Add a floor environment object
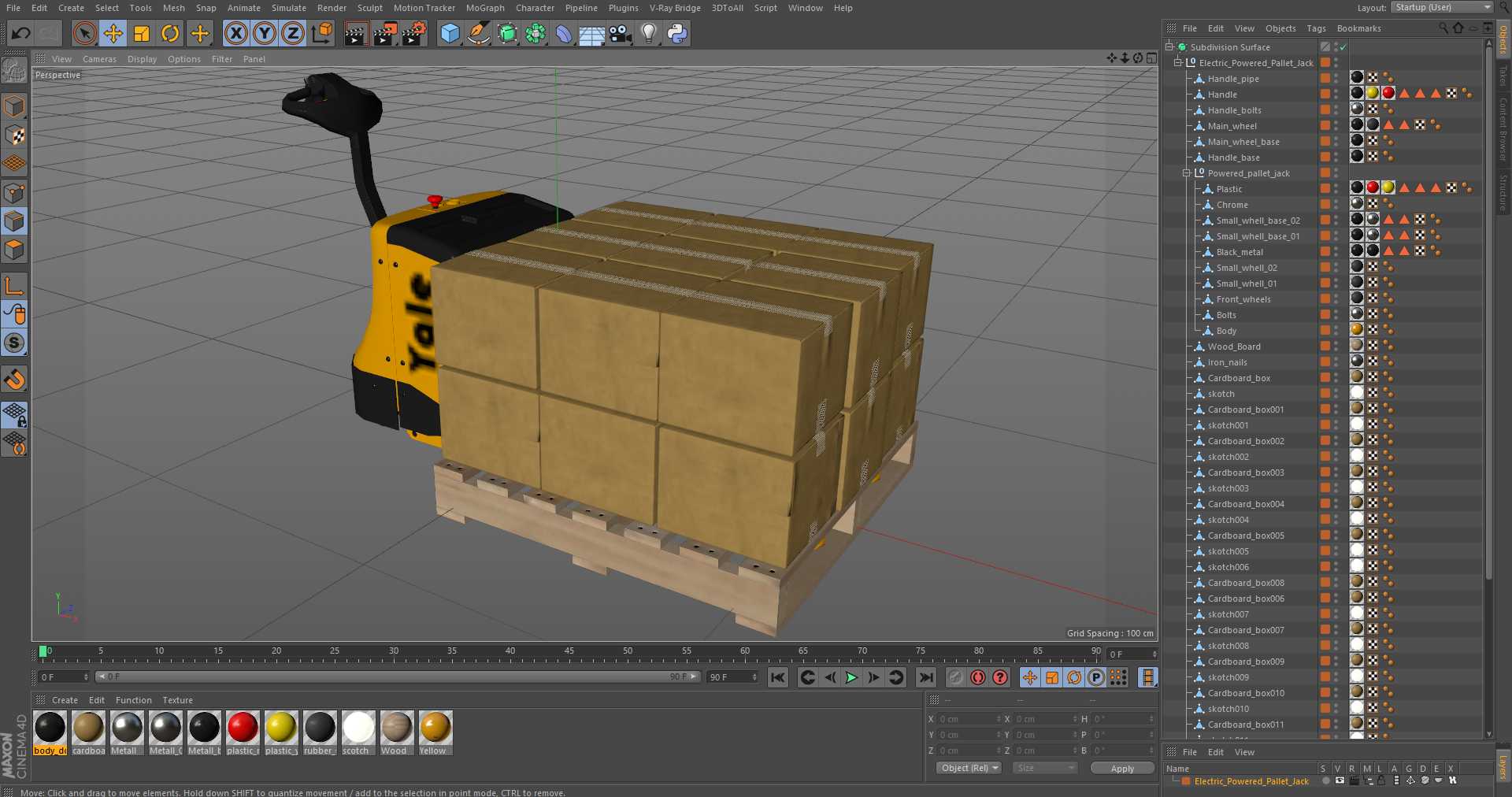Viewport: 1512px width, 797px height. click(592, 33)
